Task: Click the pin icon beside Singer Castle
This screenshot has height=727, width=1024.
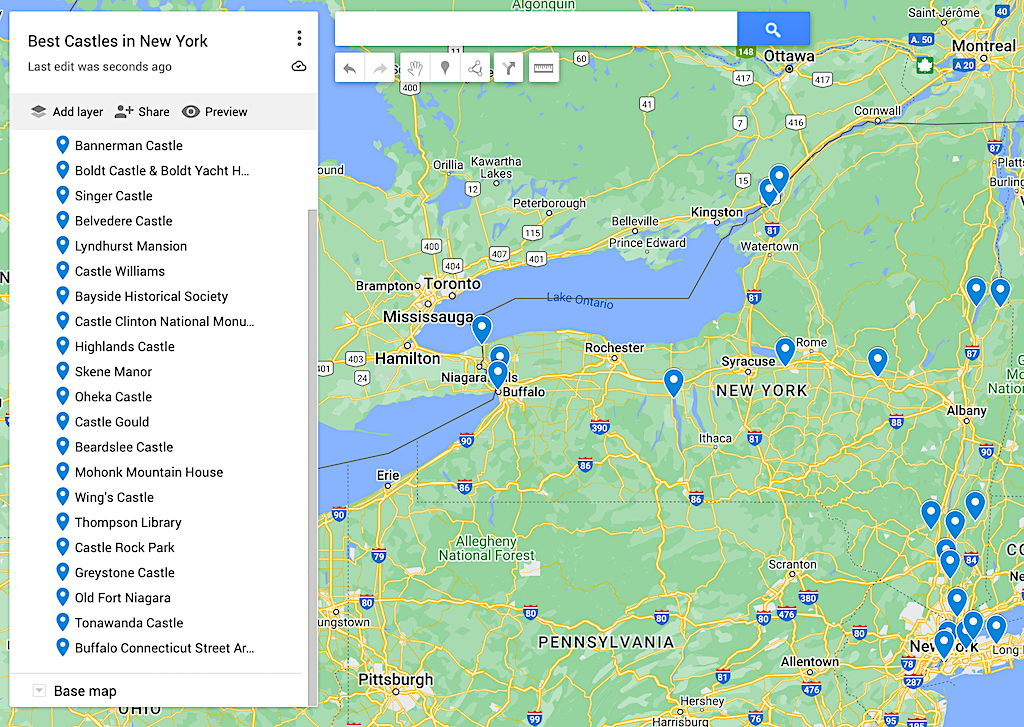Action: [x=63, y=195]
